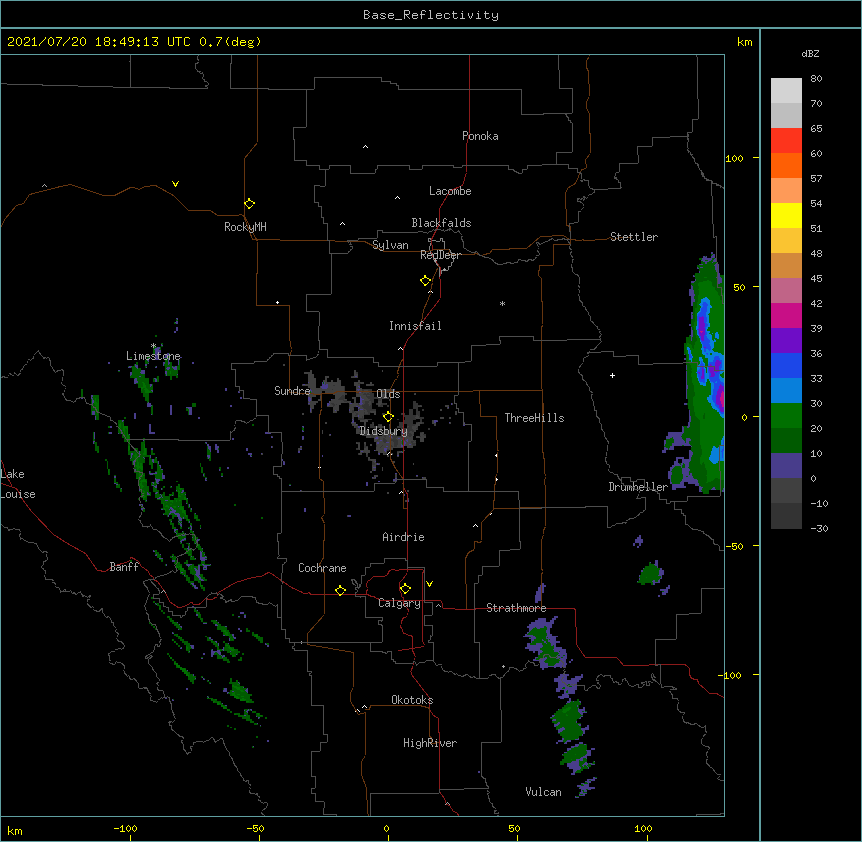
Task: Click the Banff town label
Action: (x=124, y=567)
